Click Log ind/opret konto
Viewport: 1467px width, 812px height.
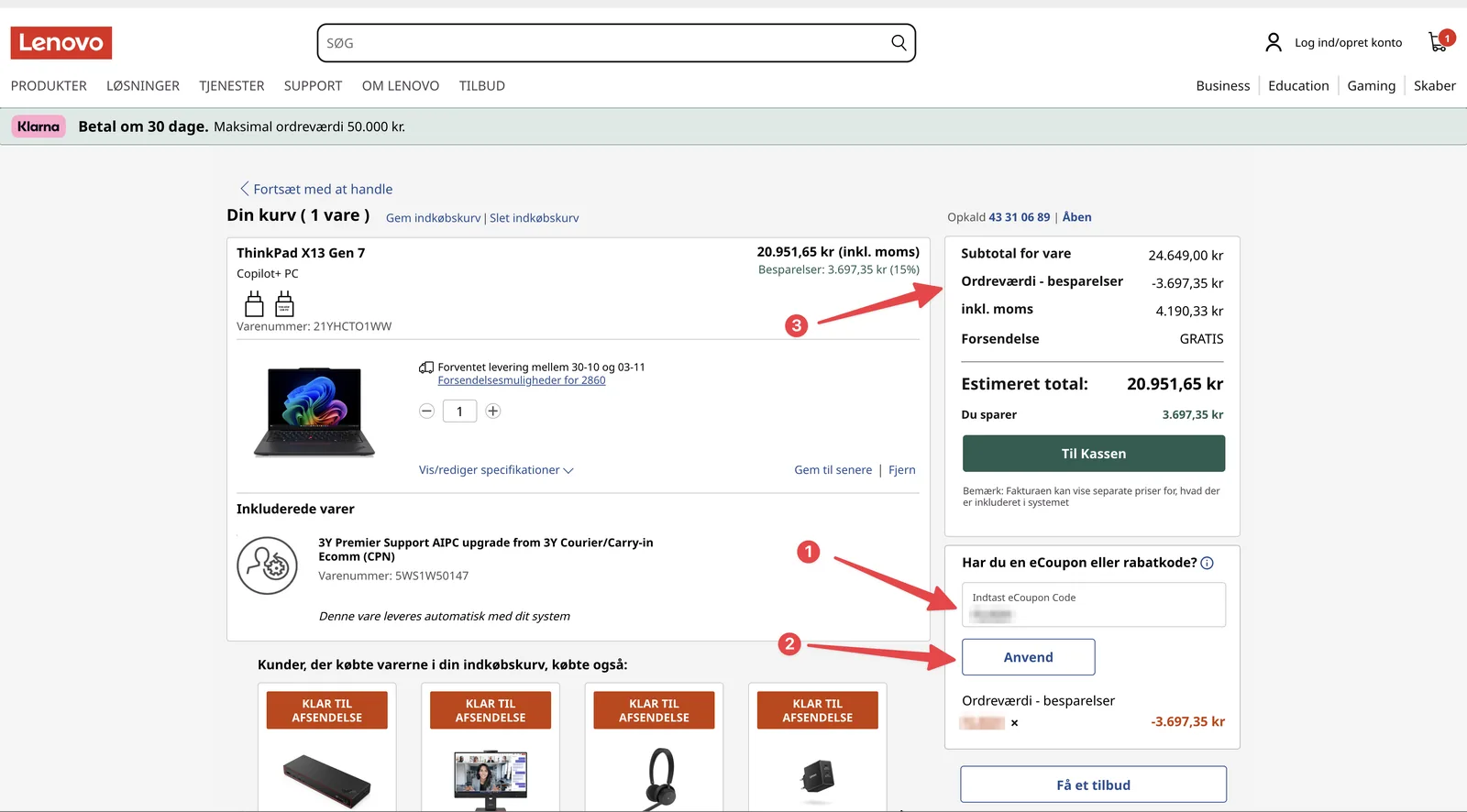1348,43
